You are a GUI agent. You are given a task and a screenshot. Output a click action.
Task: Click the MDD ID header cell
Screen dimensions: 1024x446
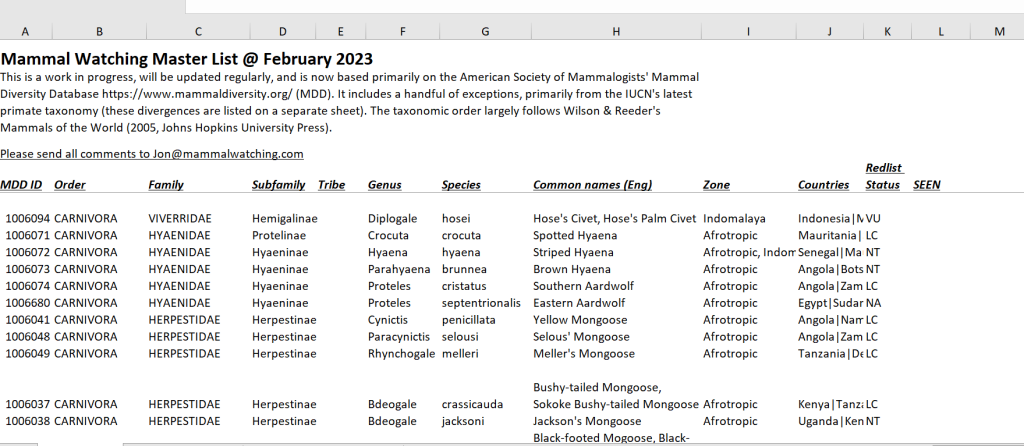[21, 185]
